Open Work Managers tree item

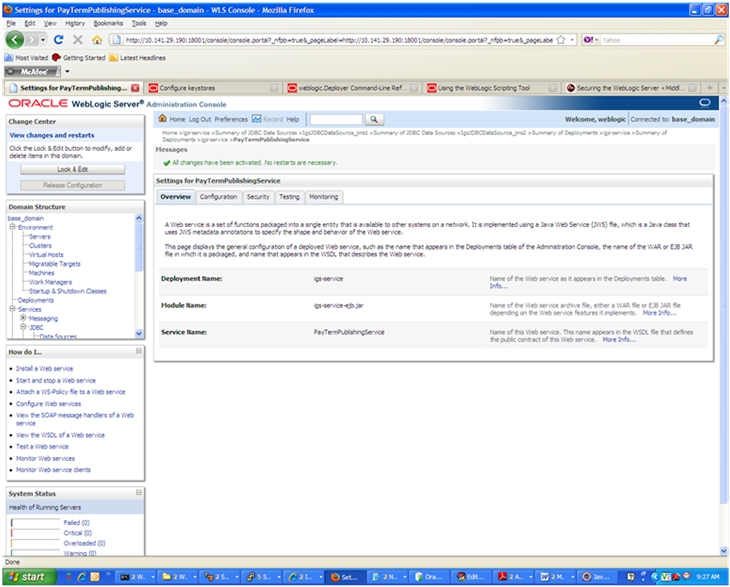tap(50, 282)
